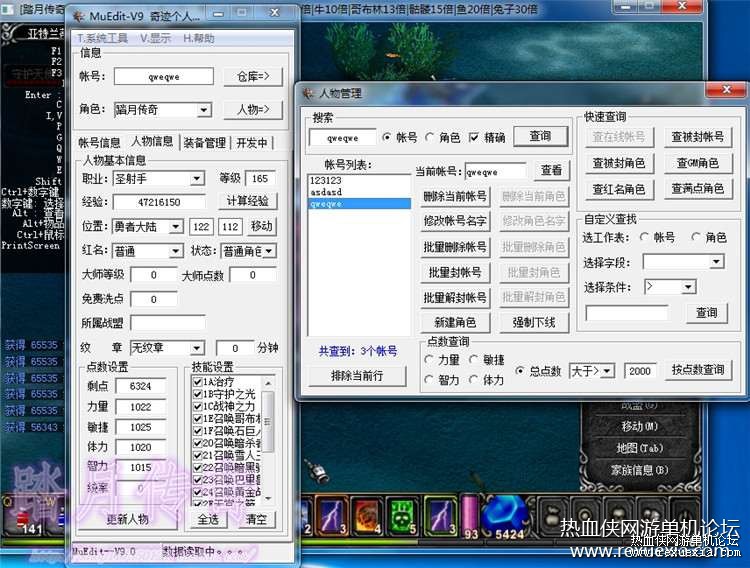This screenshot has height=568, width=750.
Task: Open the 选择条件 dropdown showing >
Action: click(688, 287)
